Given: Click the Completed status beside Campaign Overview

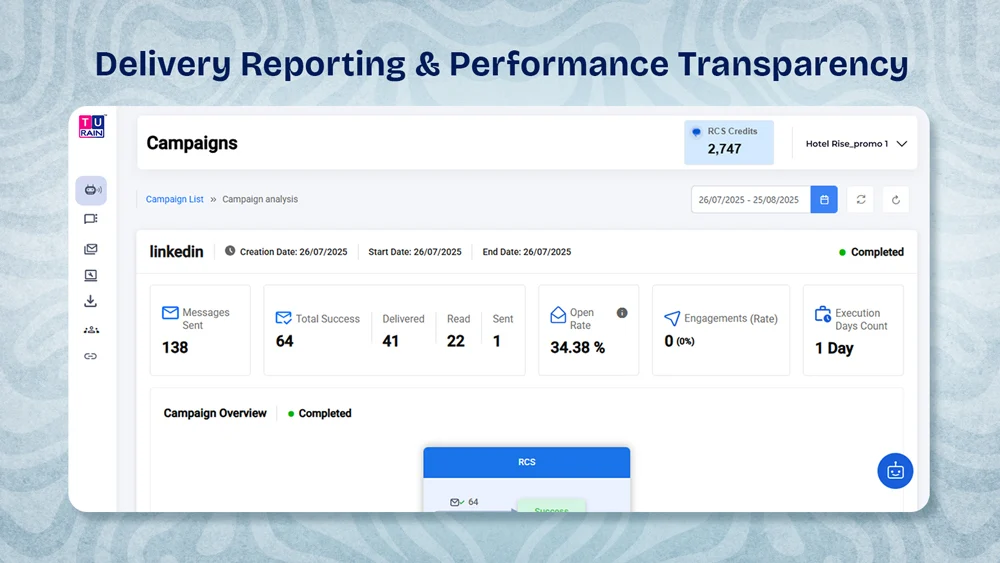Looking at the screenshot, I should pyautogui.click(x=320, y=413).
